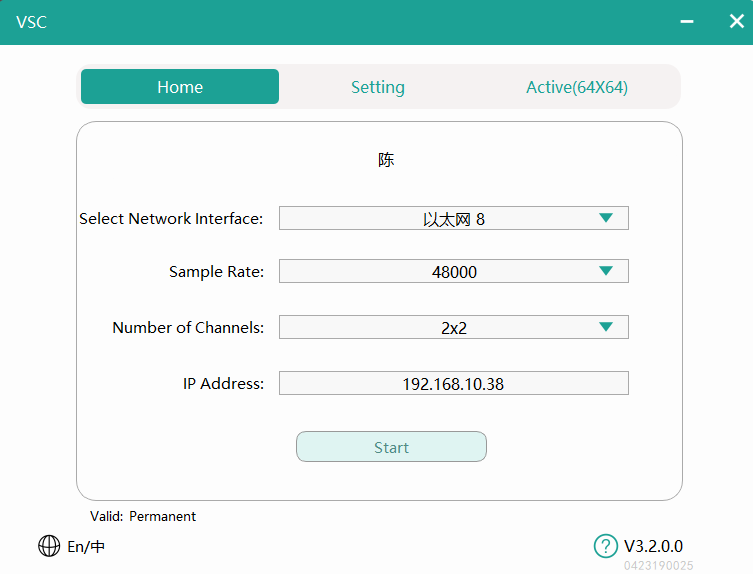
Task: Click the Valid: Permanent license text
Action: (x=143, y=516)
